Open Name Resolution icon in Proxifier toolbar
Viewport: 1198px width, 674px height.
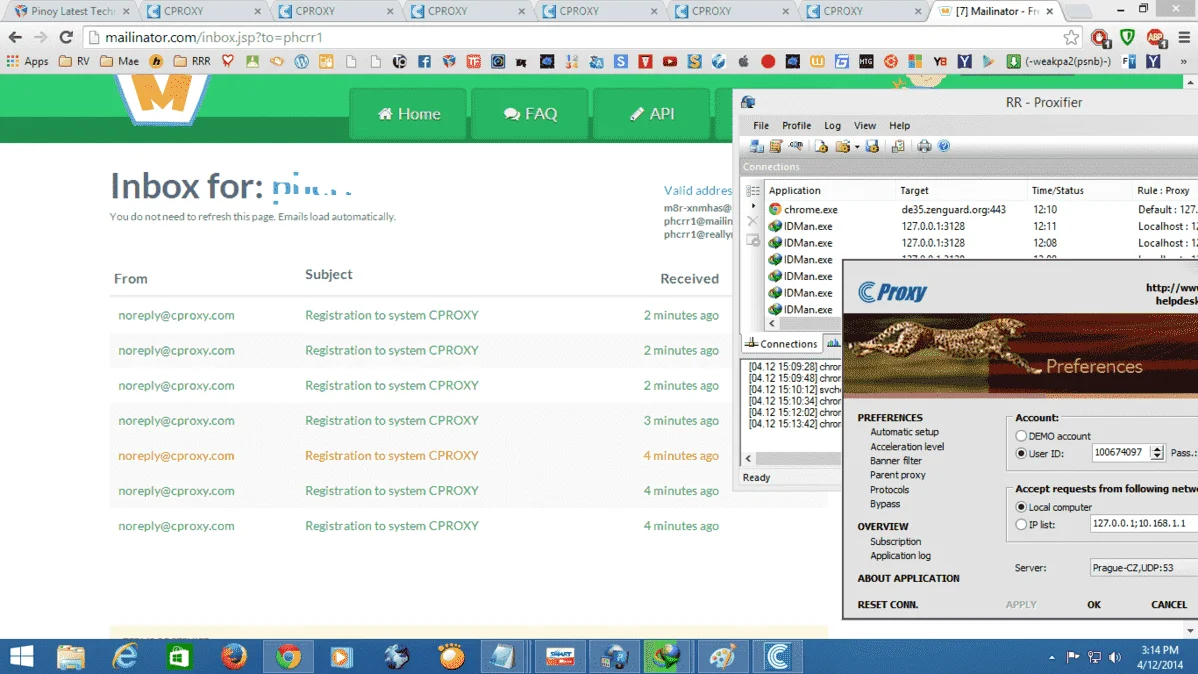[x=795, y=146]
